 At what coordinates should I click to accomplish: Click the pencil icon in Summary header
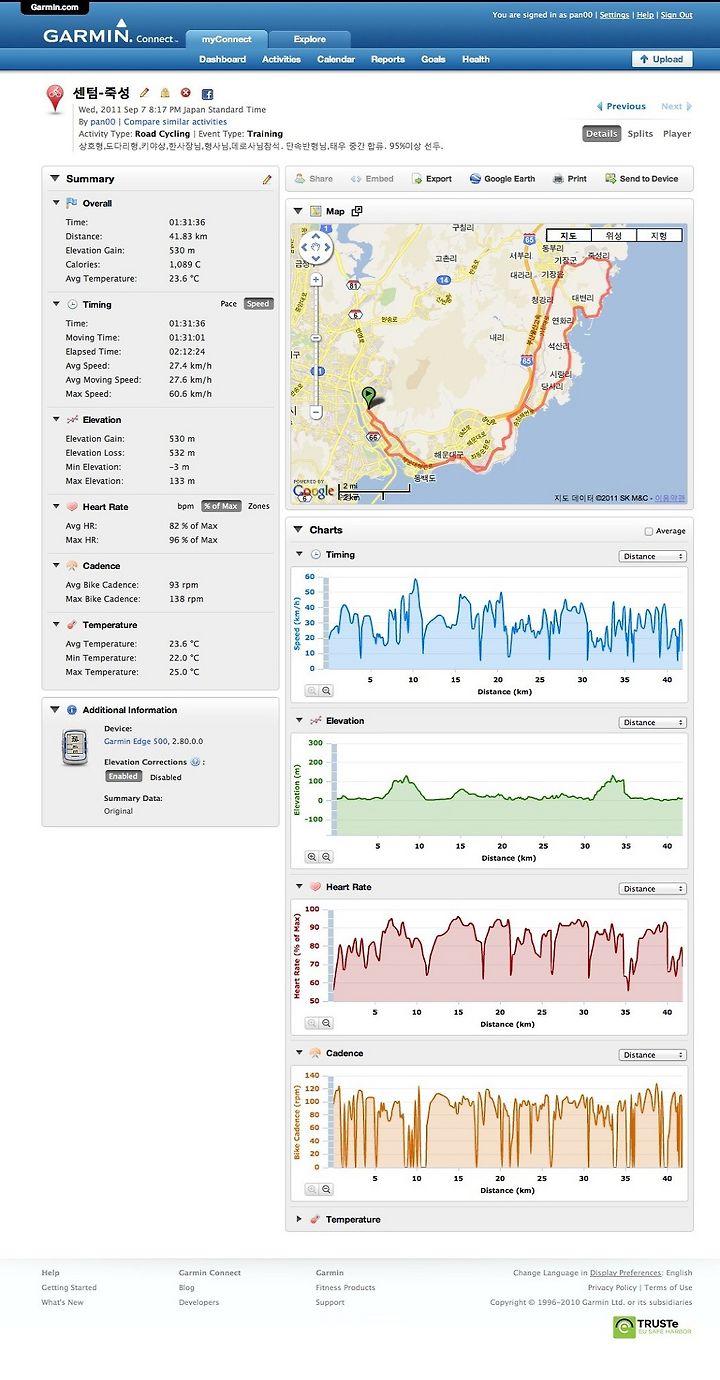267,179
